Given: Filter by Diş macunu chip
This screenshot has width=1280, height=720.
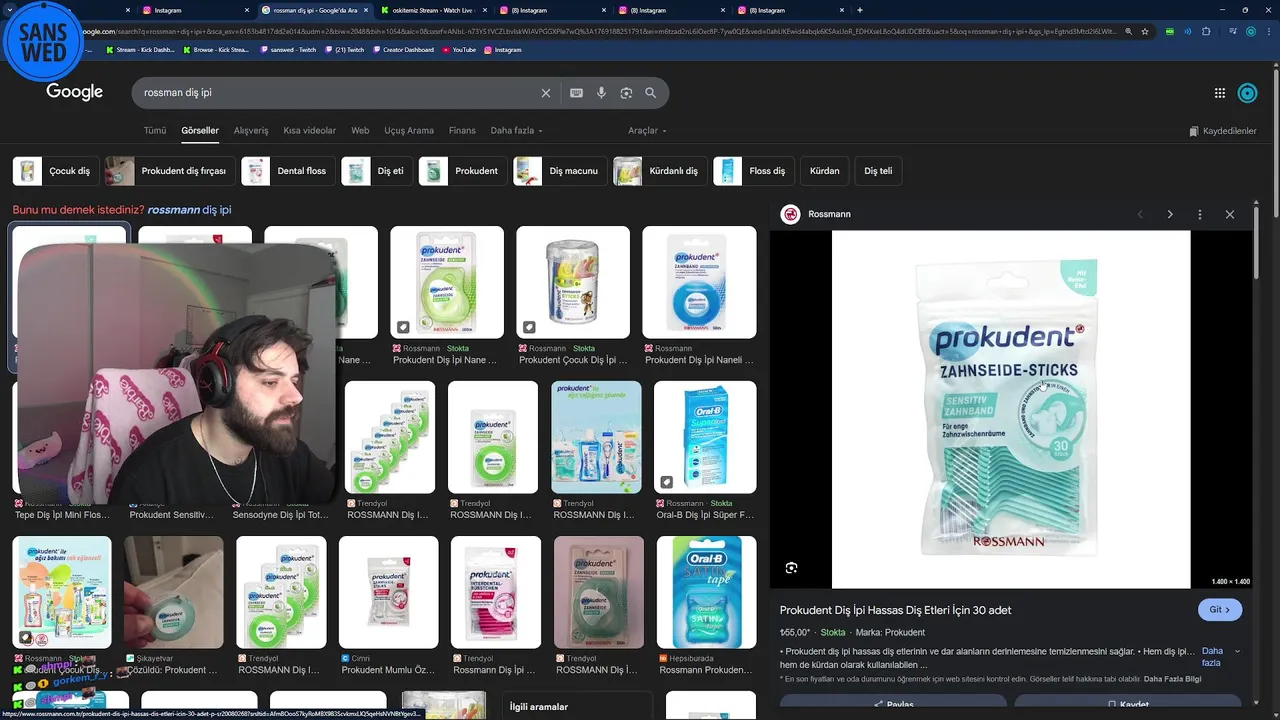Looking at the screenshot, I should click(x=560, y=171).
